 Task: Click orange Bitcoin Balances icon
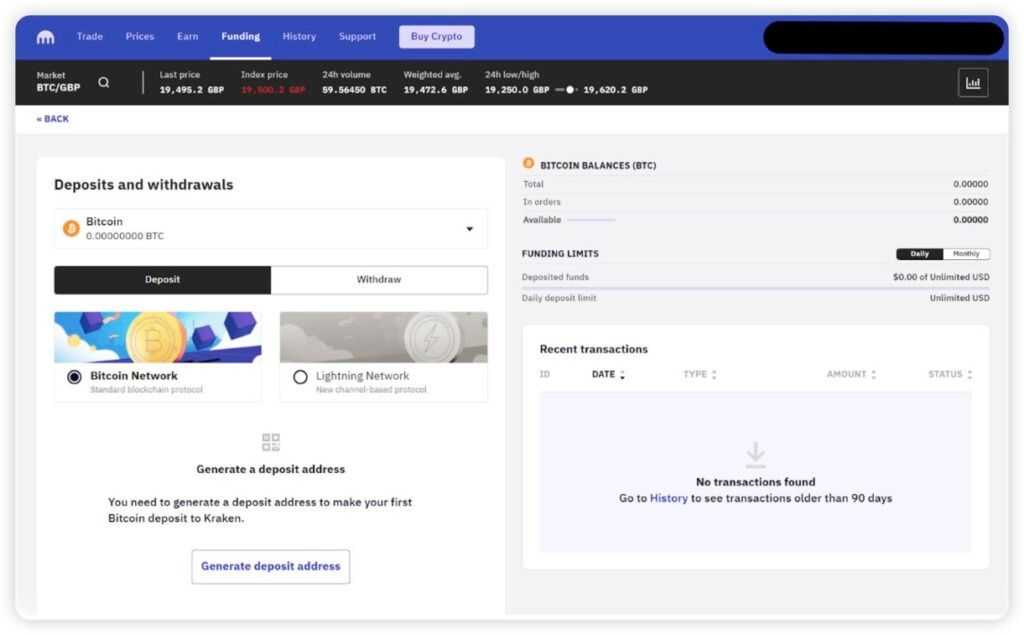click(x=528, y=163)
